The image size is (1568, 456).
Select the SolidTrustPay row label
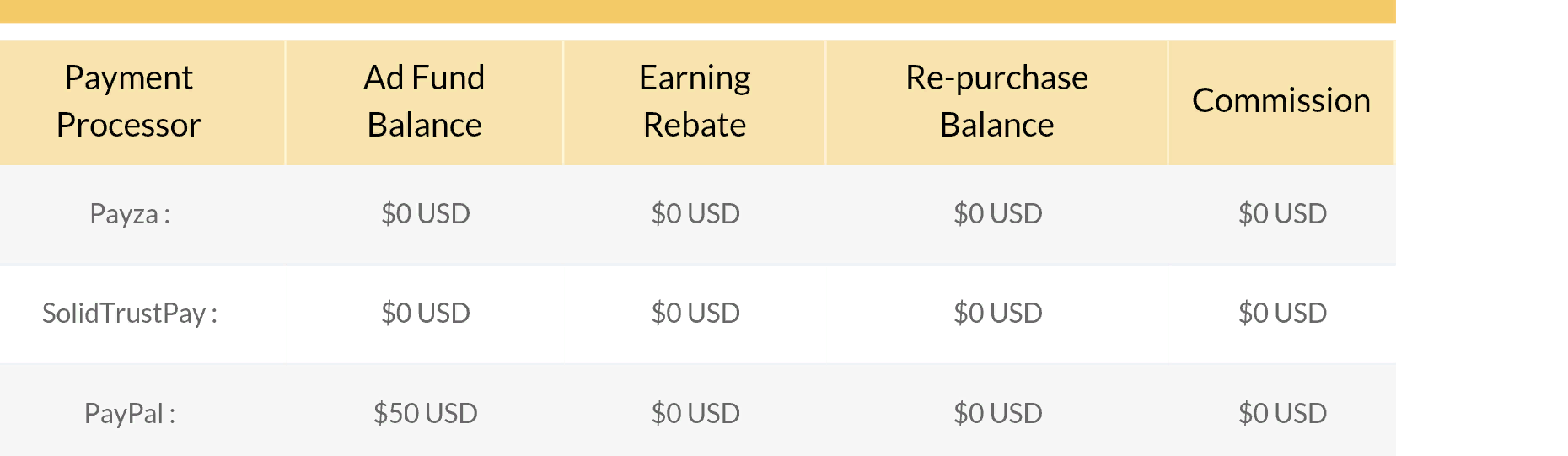coord(130,314)
